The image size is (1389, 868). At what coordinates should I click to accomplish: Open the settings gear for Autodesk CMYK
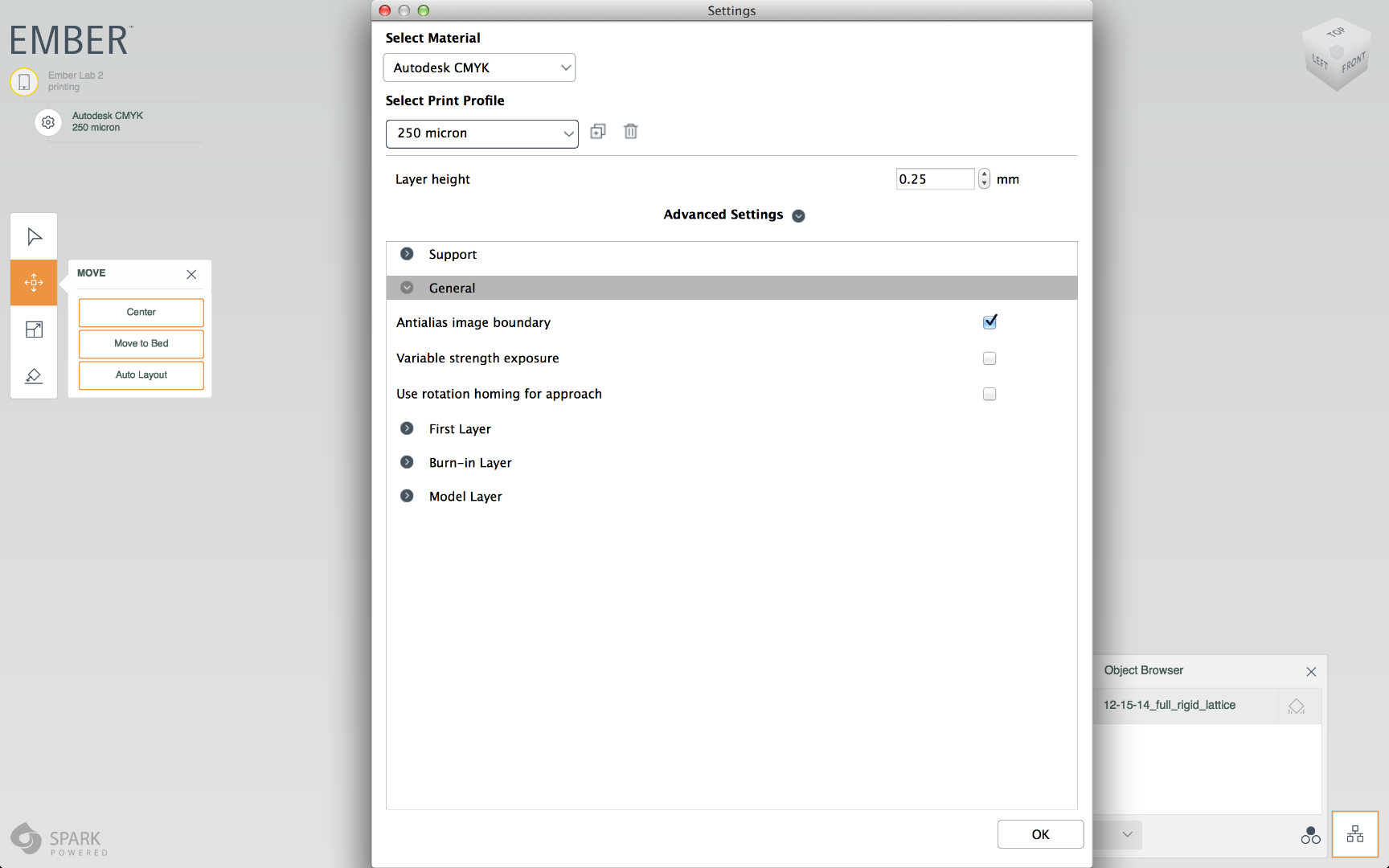[48, 122]
